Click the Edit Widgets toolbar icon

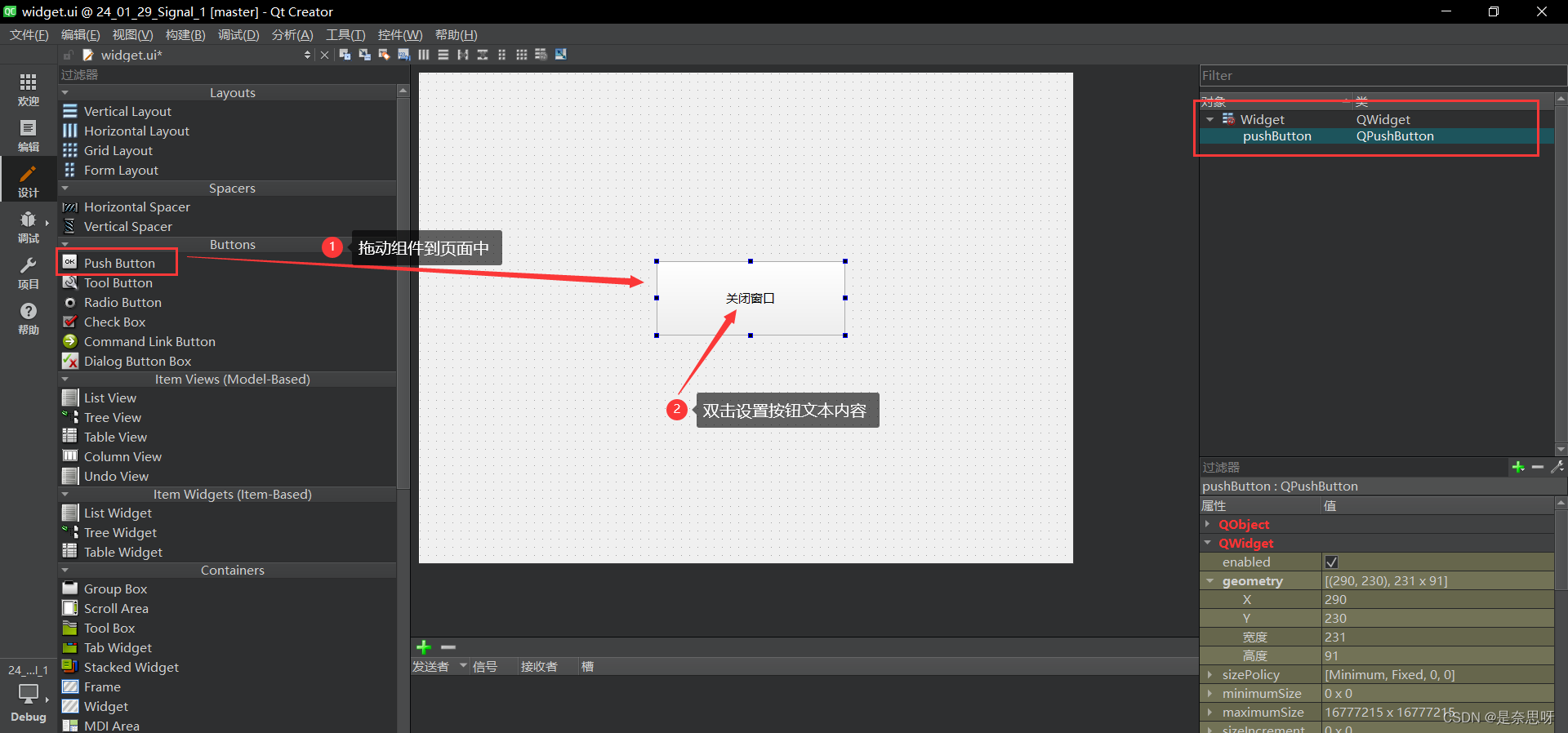[x=345, y=55]
